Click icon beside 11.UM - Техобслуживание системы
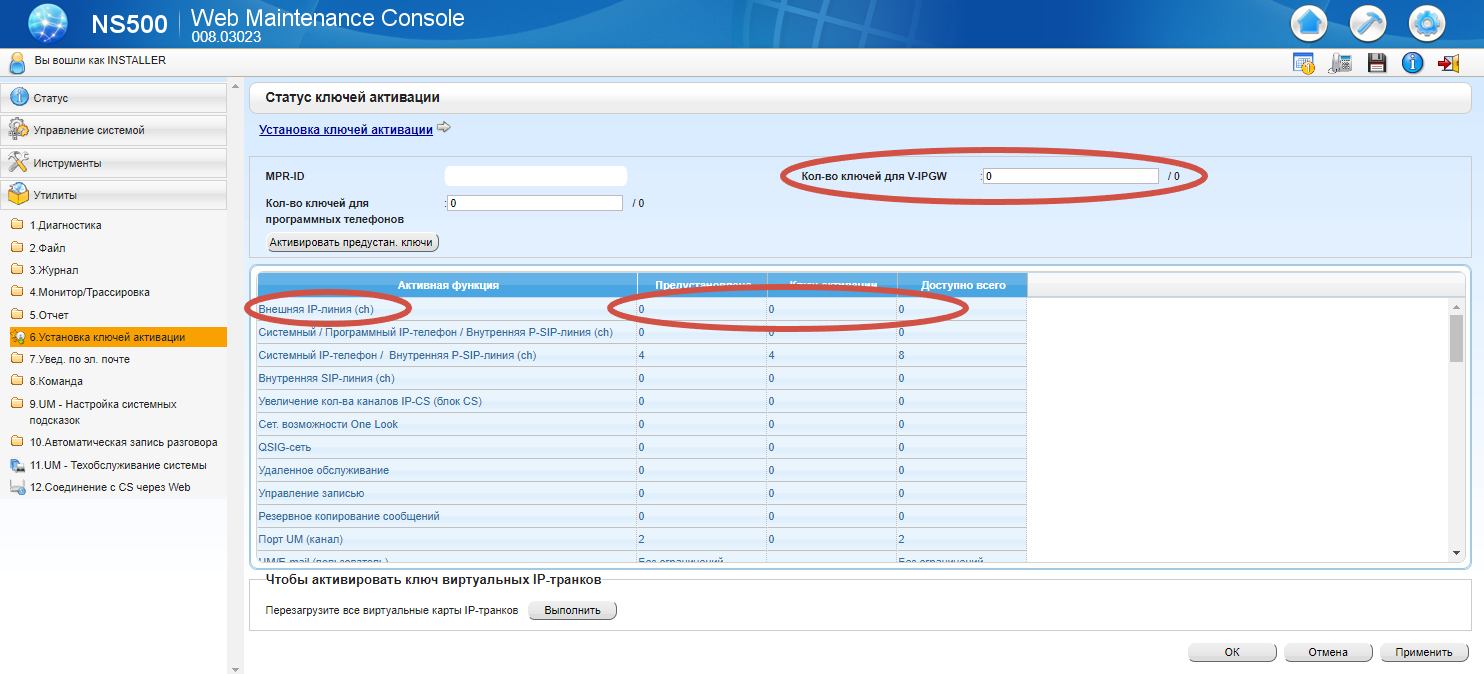 [x=17, y=465]
